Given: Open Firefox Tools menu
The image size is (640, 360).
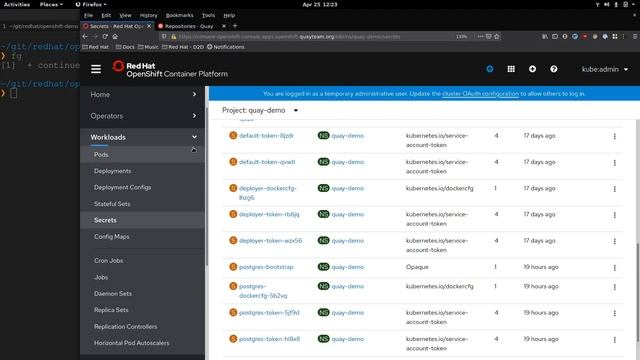Looking at the screenshot, I should click(208, 15).
